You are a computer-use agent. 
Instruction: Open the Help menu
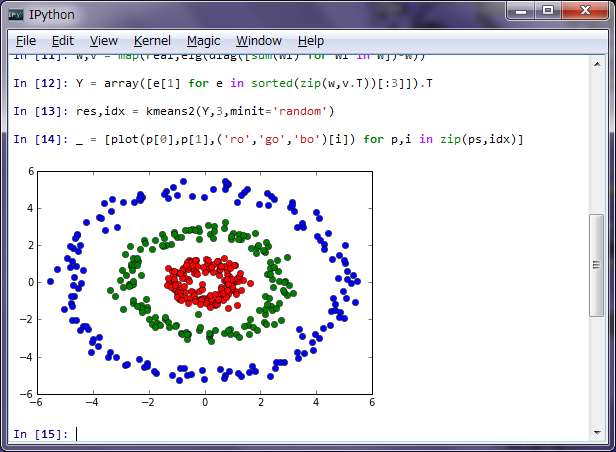[x=311, y=41]
